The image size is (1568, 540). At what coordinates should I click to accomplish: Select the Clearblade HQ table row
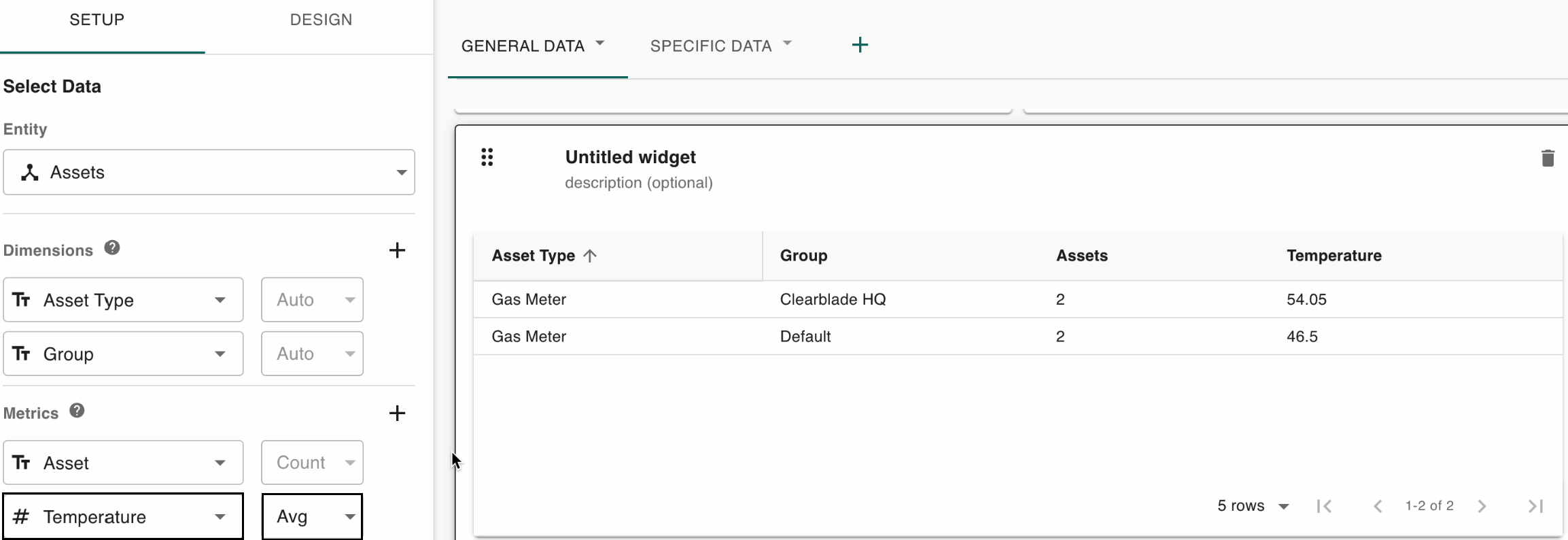(832, 299)
